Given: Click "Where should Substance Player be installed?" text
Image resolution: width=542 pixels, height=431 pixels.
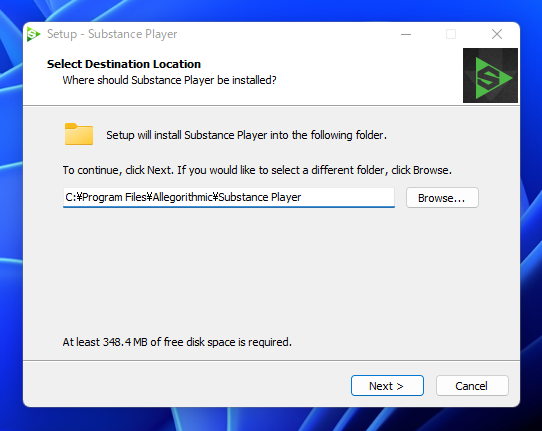Looking at the screenshot, I should point(169,80).
